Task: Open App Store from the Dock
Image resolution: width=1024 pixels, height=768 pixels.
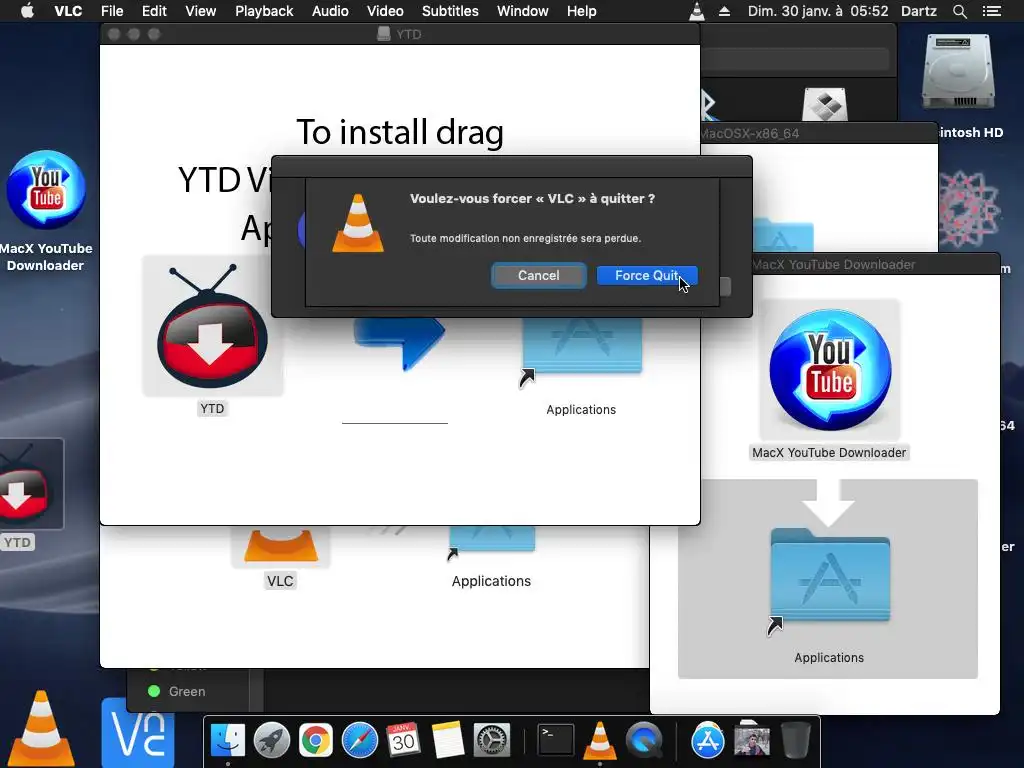Action: (x=708, y=741)
